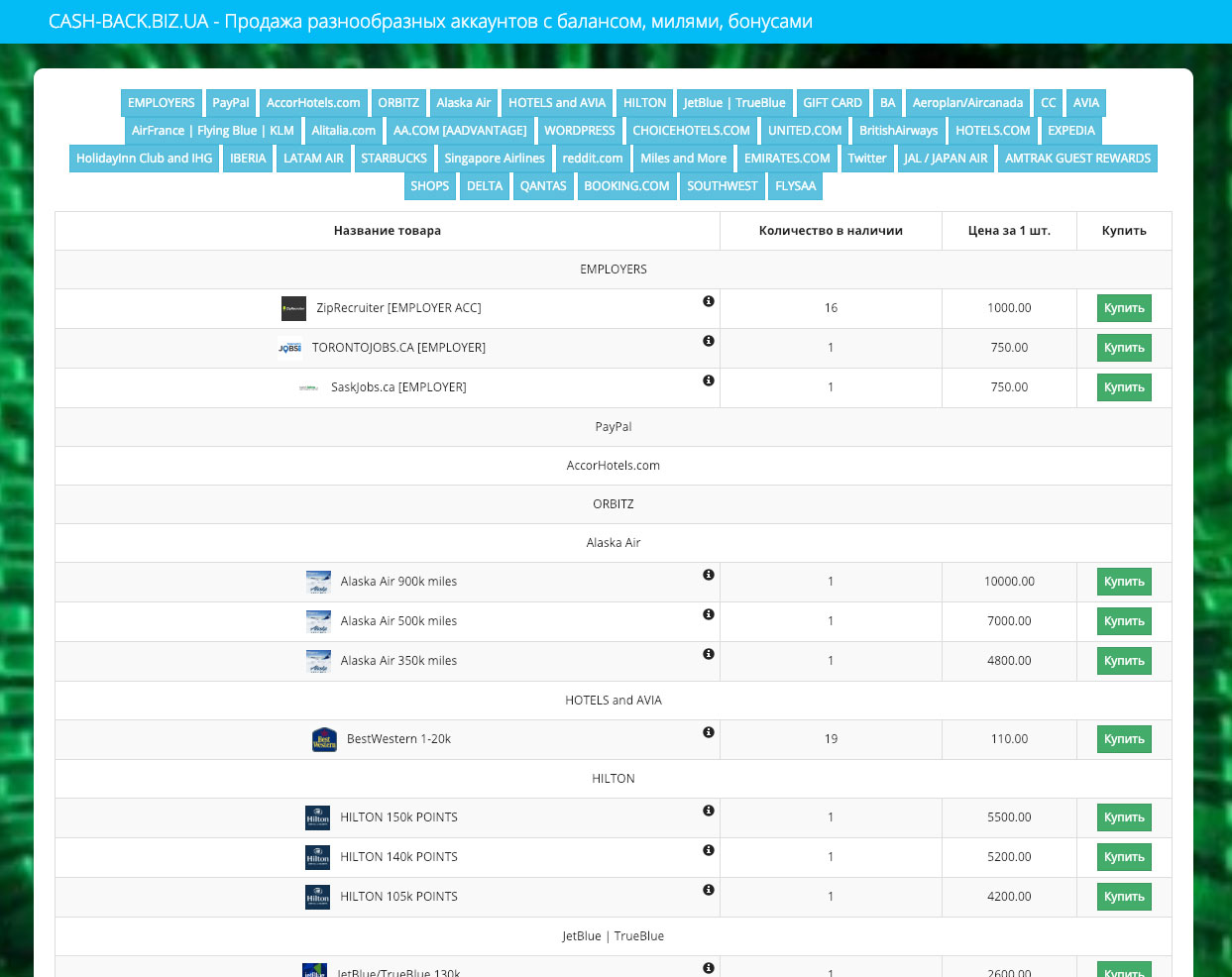Viewport: 1232px width, 977px height.
Task: Click the TorontoJobs logo image
Action: point(289,348)
